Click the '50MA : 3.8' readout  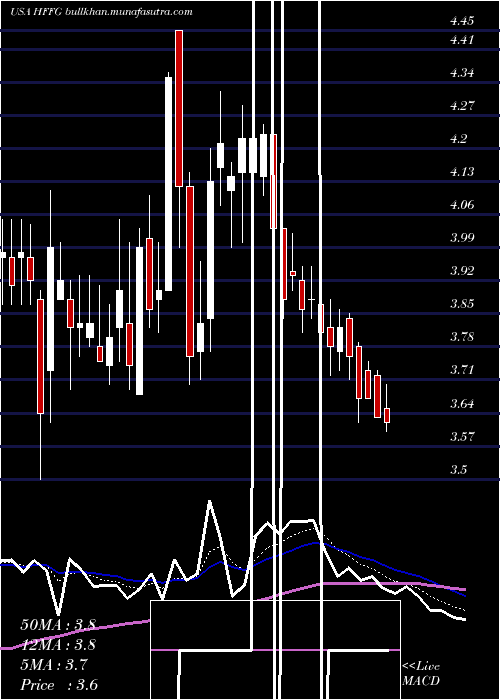[58, 625]
